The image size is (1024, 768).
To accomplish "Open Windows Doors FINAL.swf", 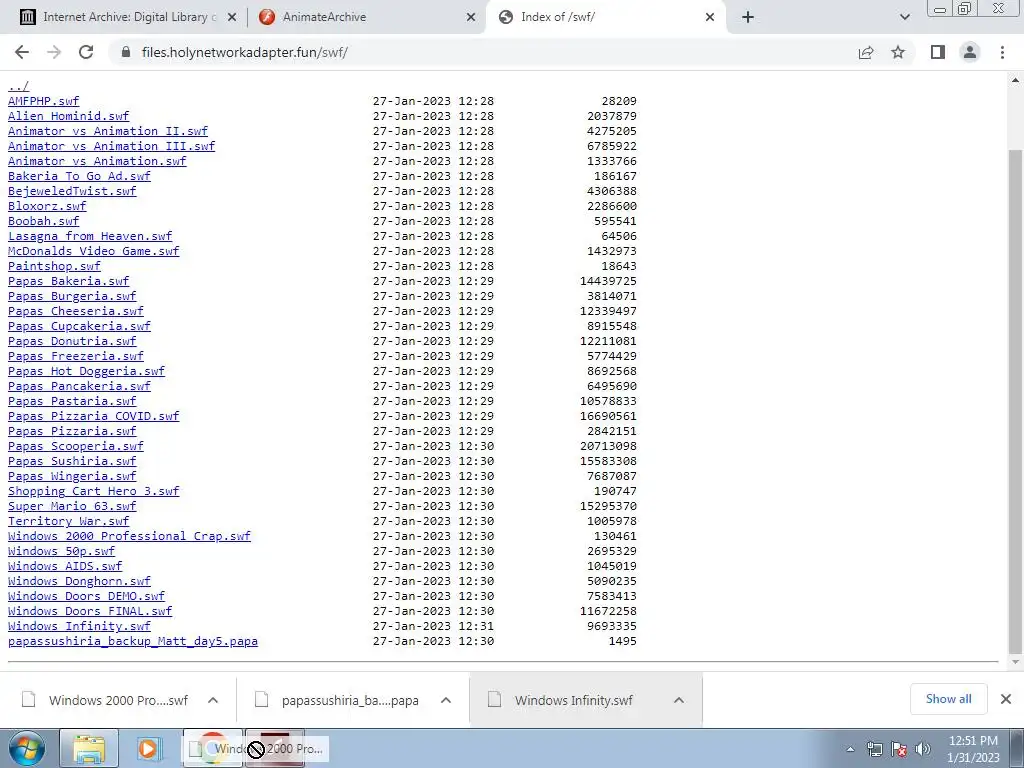I will pyautogui.click(x=90, y=612).
